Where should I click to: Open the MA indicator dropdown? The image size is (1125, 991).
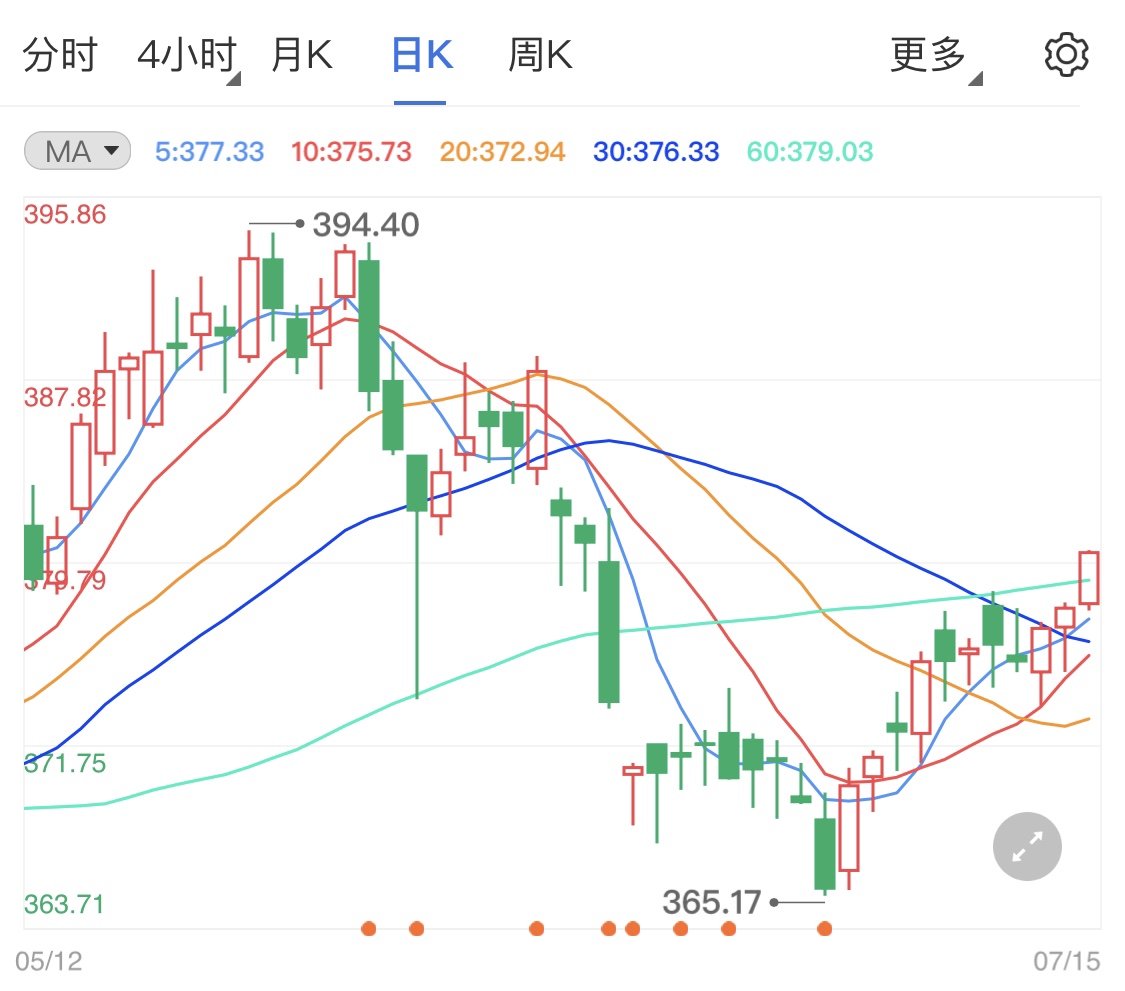pyautogui.click(x=77, y=151)
